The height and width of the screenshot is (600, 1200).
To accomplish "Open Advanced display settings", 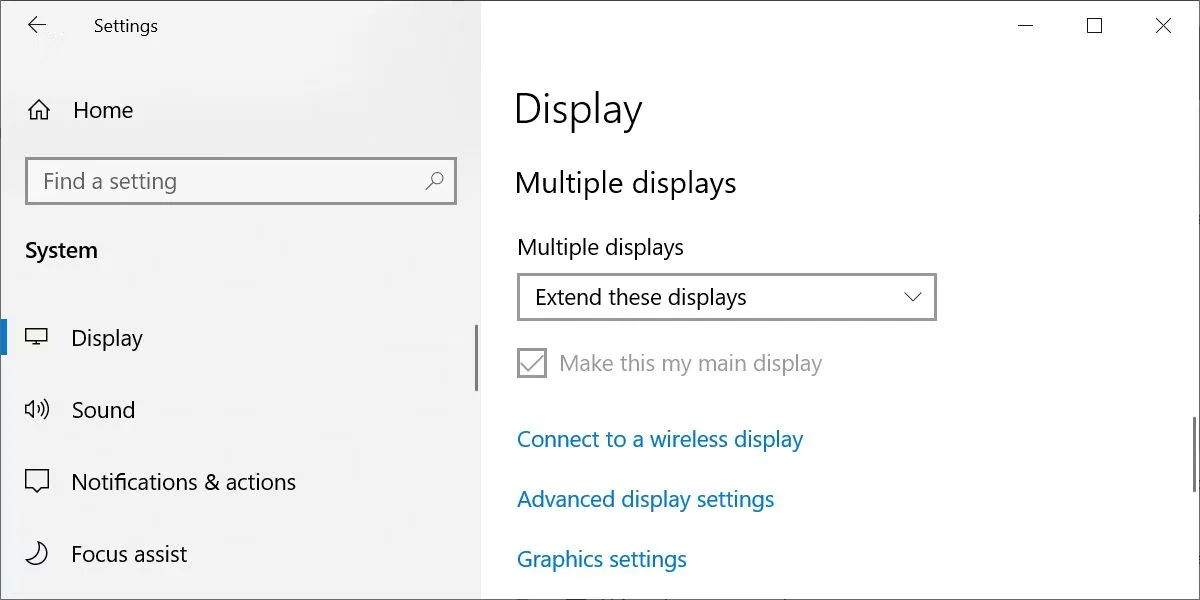I will click(x=645, y=499).
